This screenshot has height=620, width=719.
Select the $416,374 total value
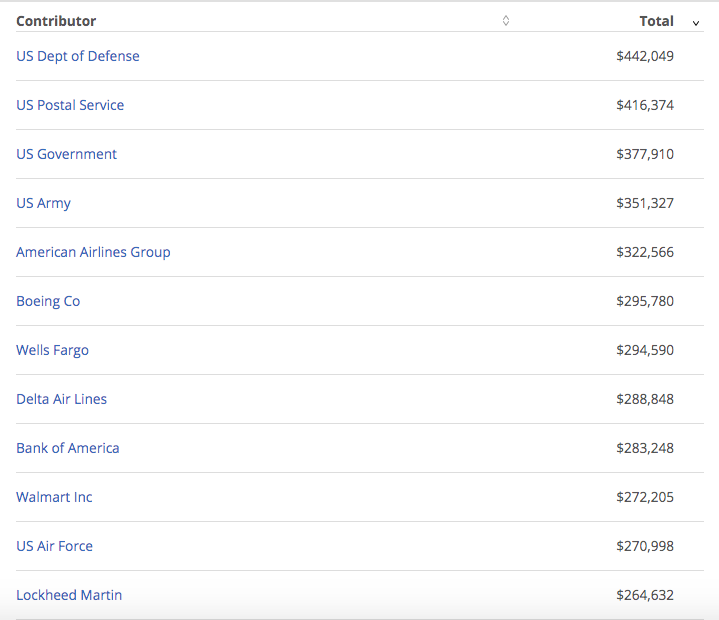point(645,105)
